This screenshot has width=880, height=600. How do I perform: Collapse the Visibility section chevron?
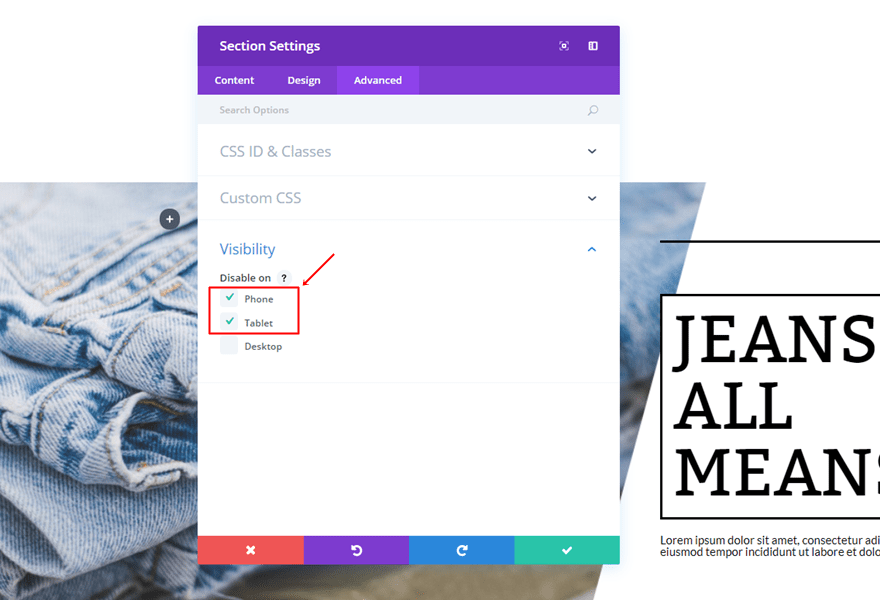(x=592, y=249)
